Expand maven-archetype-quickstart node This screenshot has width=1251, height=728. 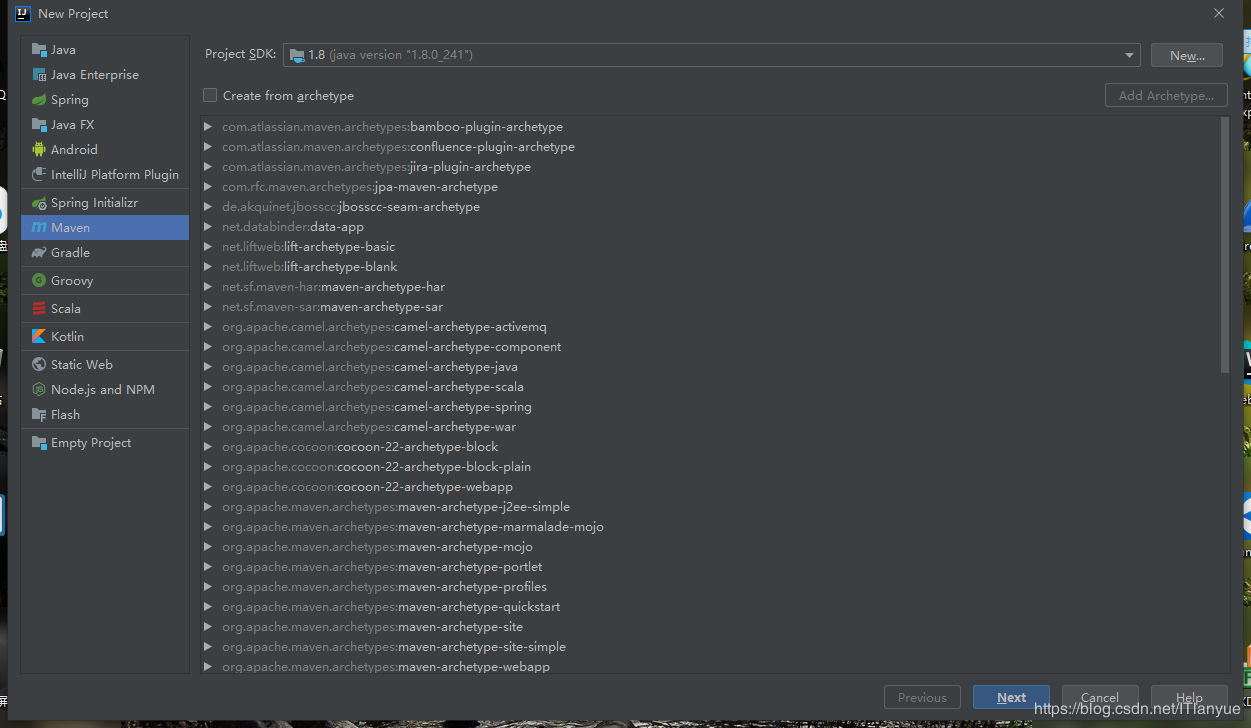[x=208, y=607]
